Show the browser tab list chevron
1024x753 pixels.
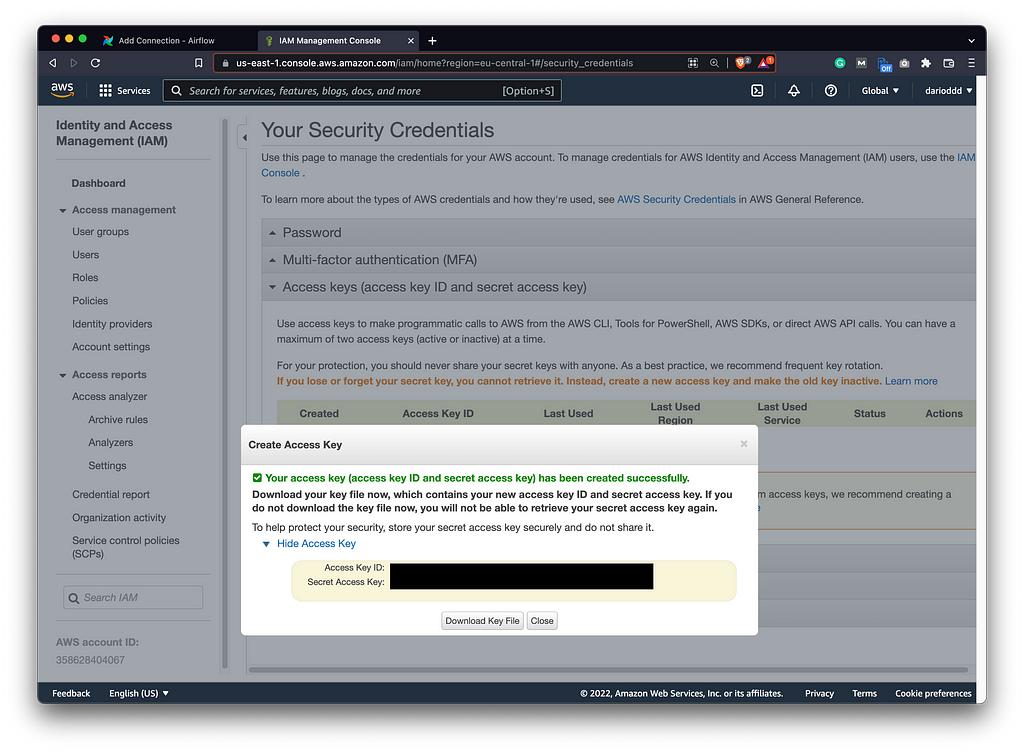[x=971, y=40]
